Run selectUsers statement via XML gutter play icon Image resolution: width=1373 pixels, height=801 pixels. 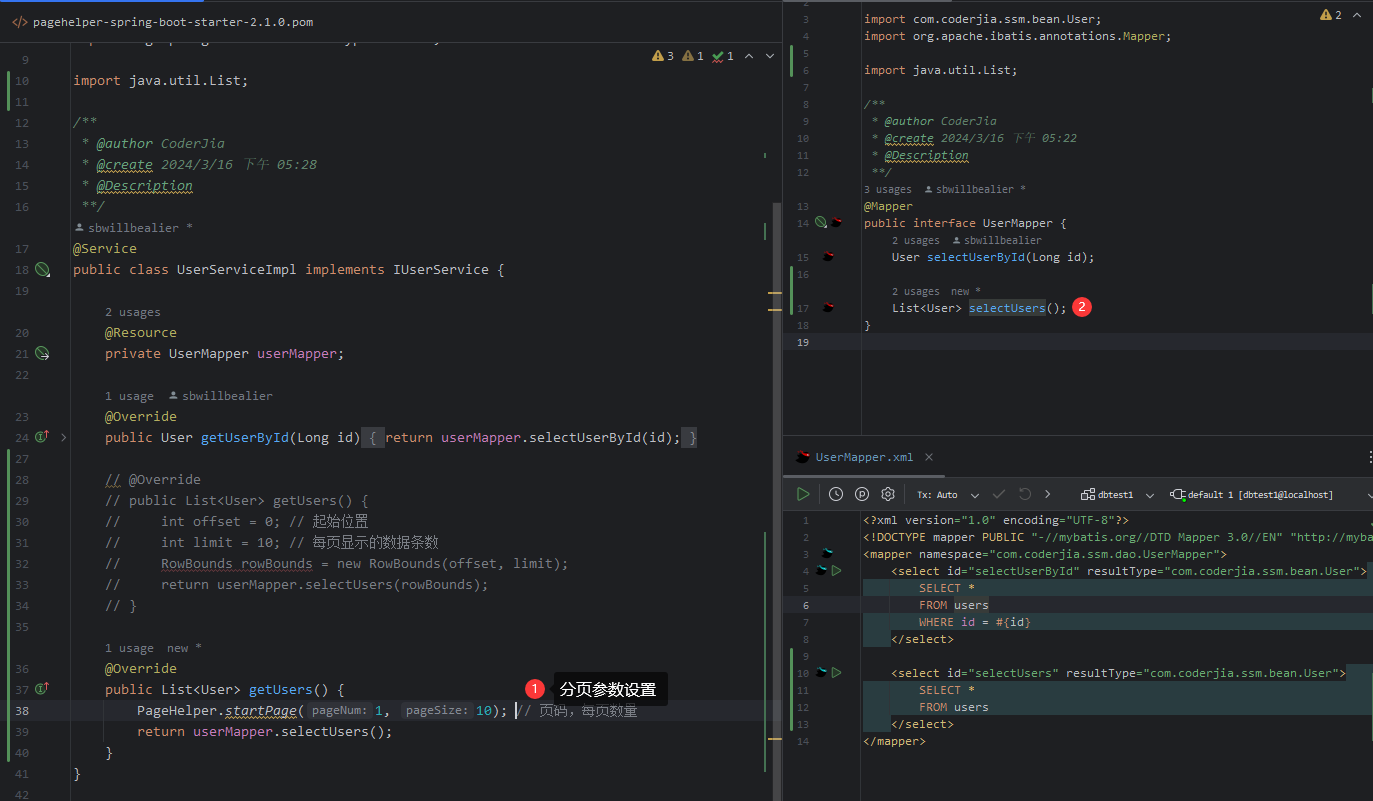click(838, 672)
